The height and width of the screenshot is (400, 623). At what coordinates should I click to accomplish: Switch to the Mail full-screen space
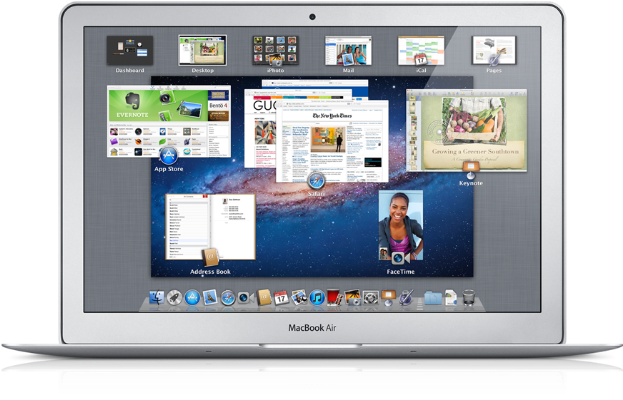pos(348,50)
